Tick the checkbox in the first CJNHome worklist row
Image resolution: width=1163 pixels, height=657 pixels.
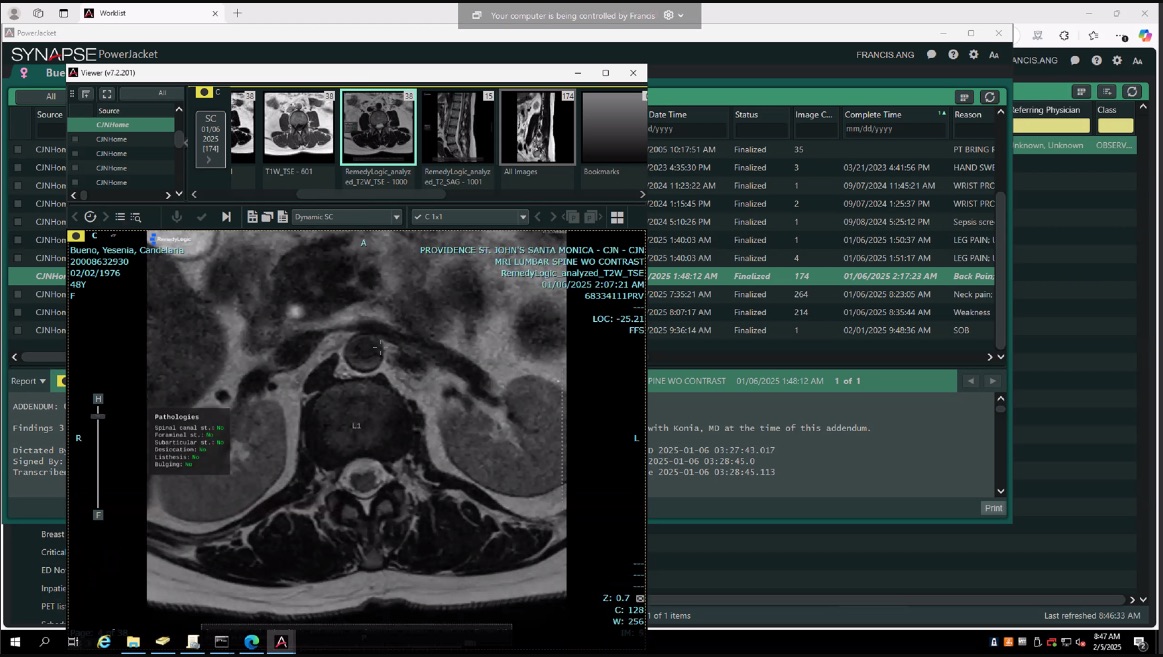(x=18, y=149)
